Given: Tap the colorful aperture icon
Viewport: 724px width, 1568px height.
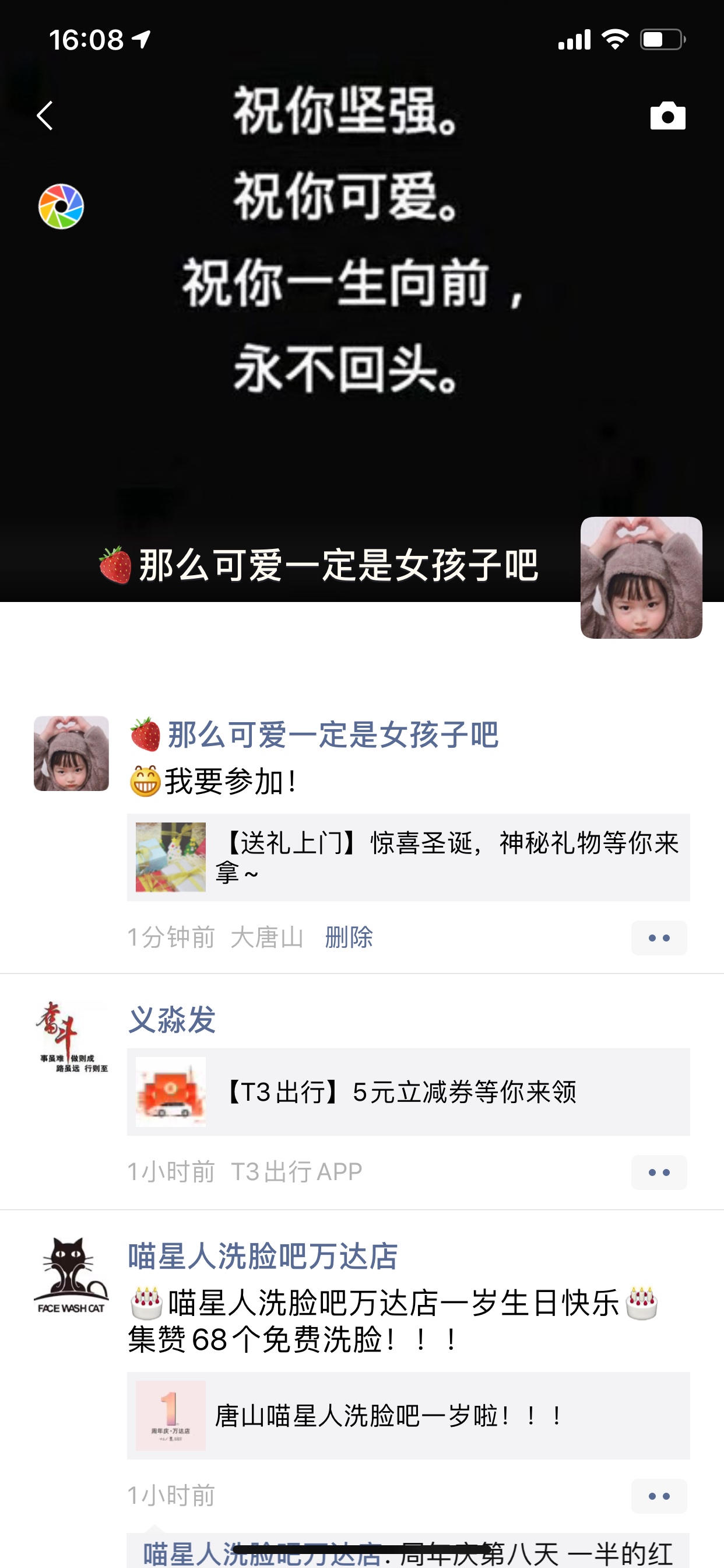Looking at the screenshot, I should (61, 207).
